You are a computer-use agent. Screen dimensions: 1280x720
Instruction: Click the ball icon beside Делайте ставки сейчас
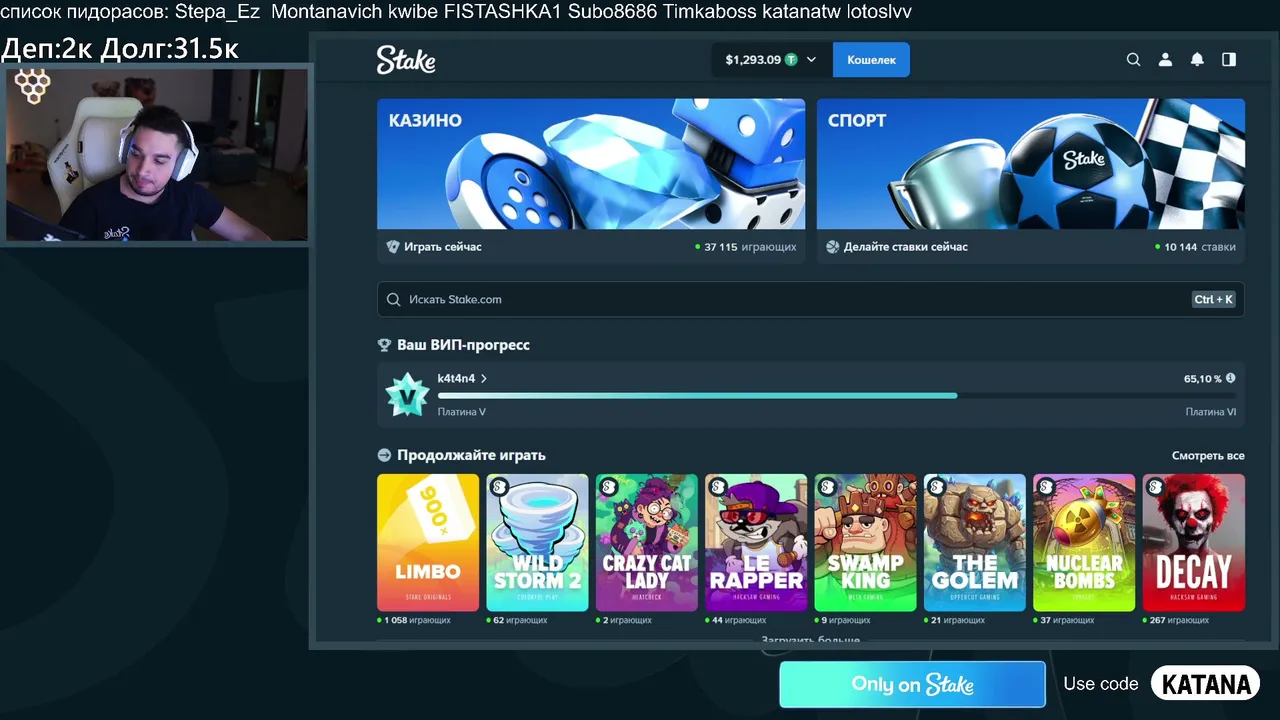(833, 247)
